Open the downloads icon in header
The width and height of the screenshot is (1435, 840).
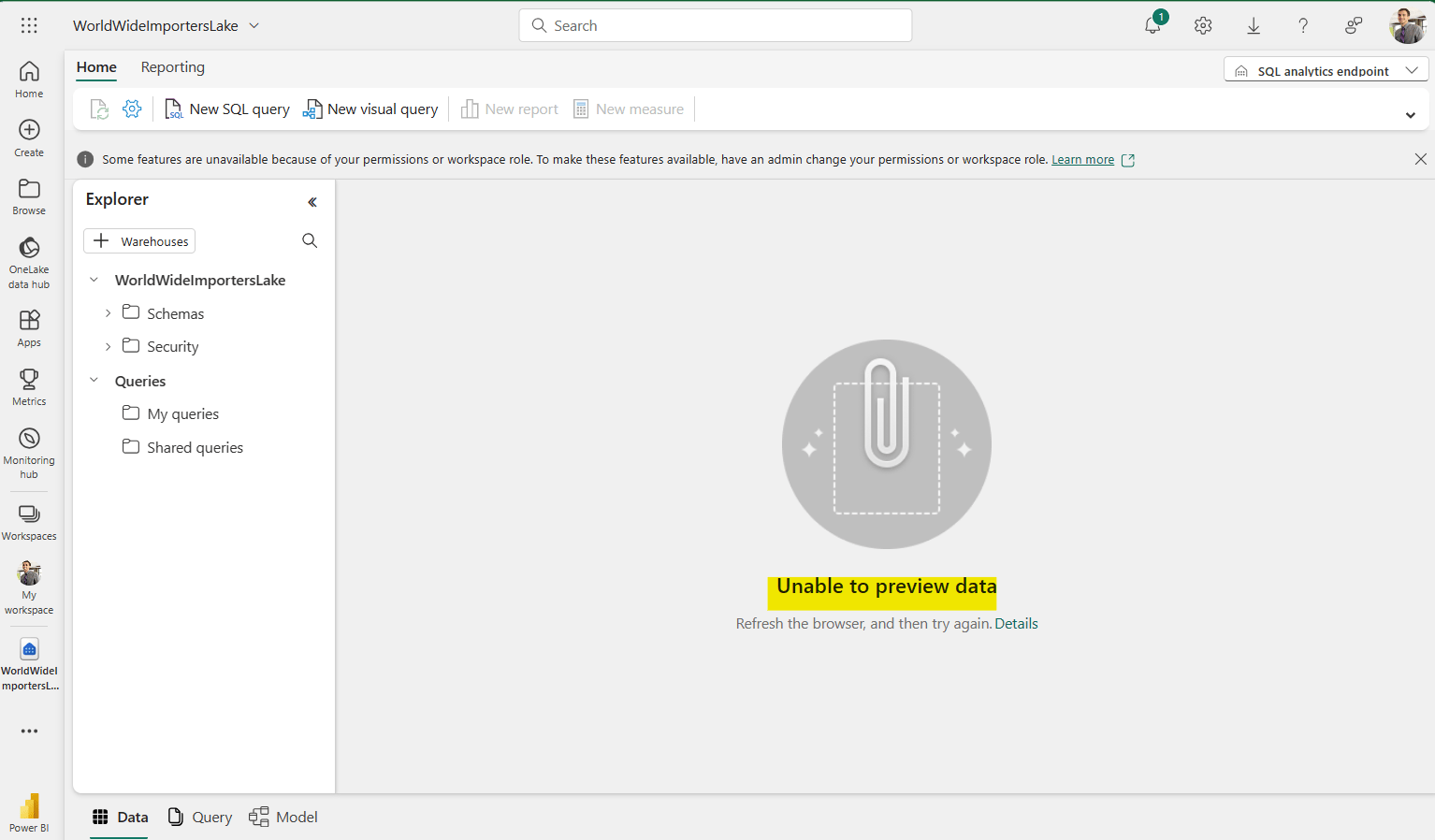coord(1254,25)
